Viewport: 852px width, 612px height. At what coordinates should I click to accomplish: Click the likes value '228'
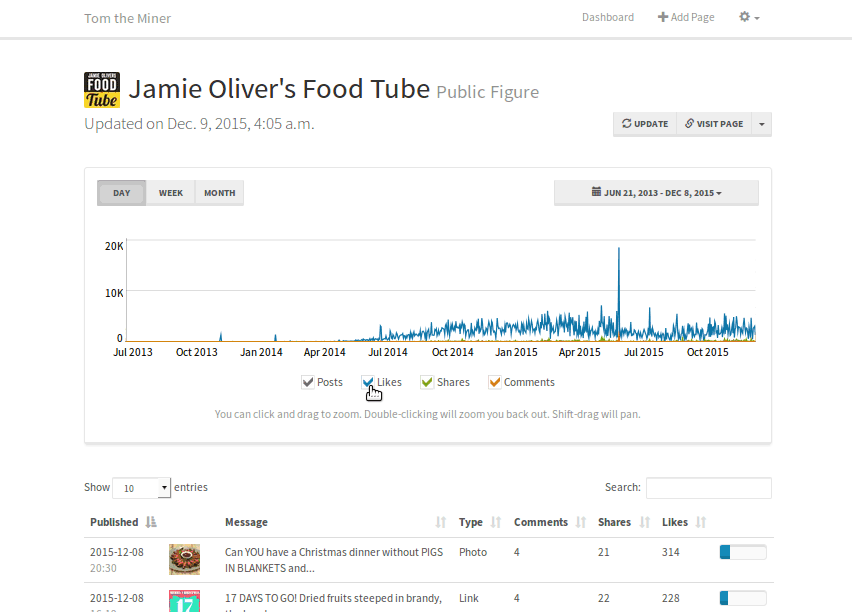671,598
